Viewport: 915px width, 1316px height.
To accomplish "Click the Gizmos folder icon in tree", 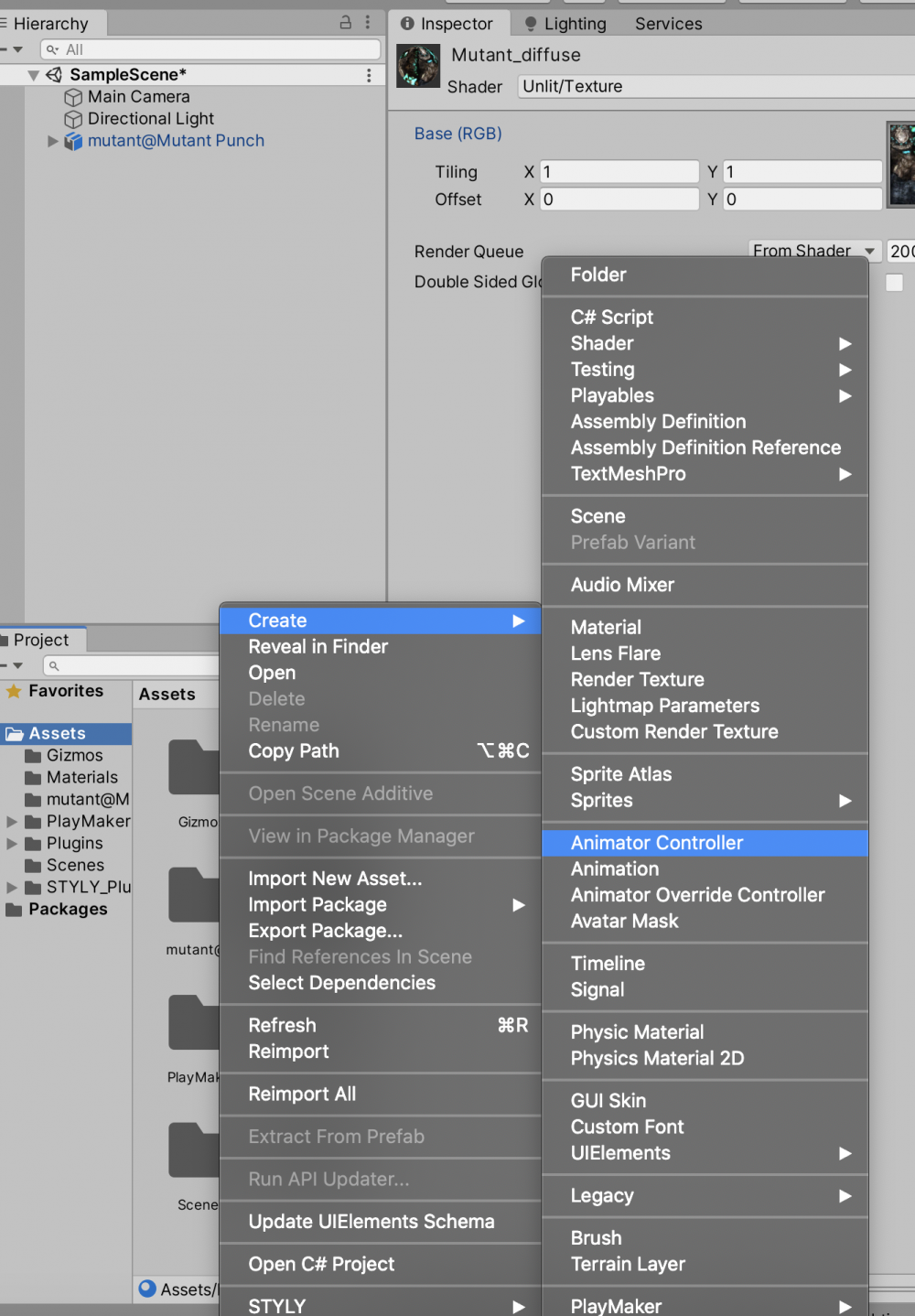I will [x=33, y=756].
